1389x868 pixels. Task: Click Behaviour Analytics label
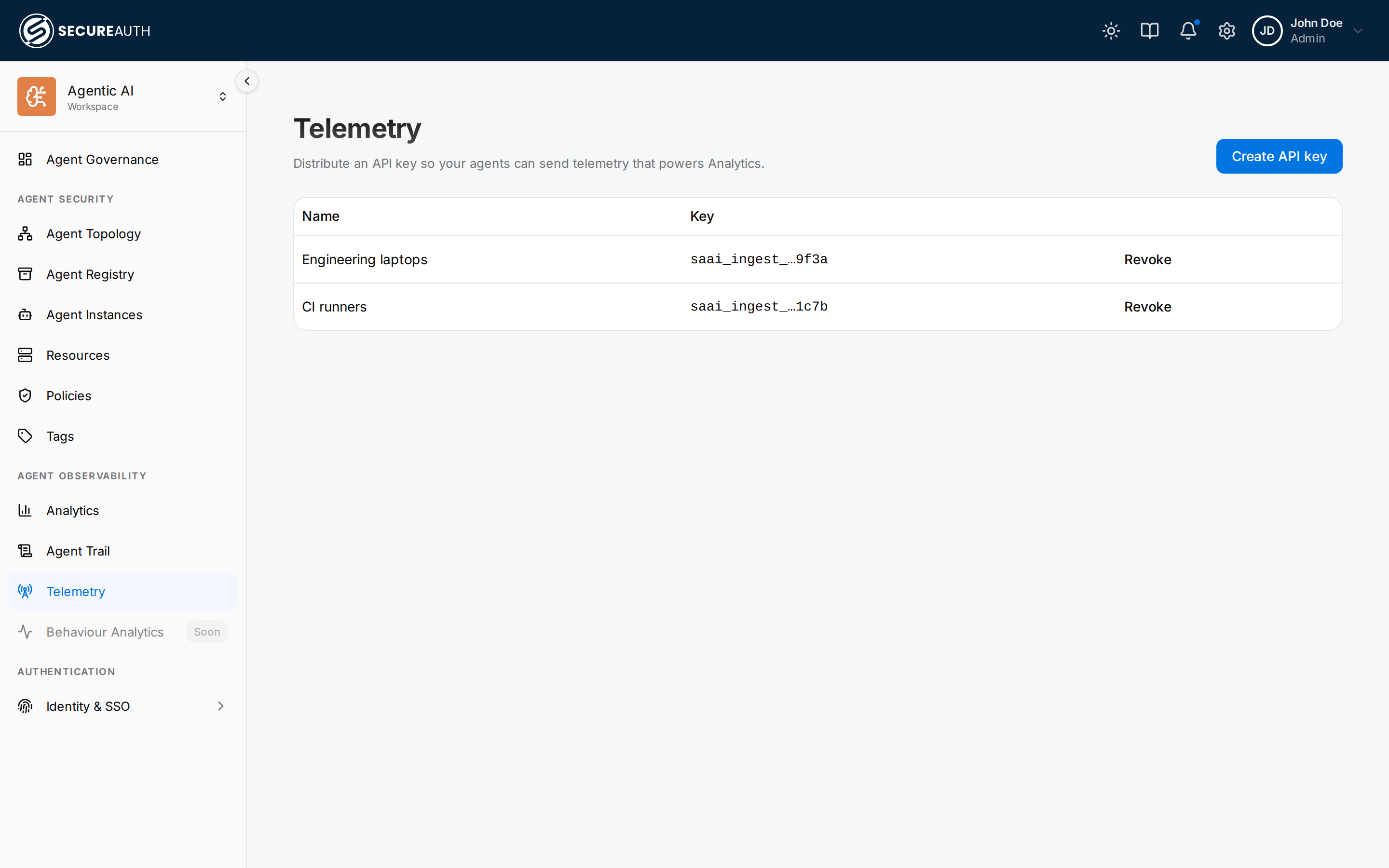[x=105, y=632]
